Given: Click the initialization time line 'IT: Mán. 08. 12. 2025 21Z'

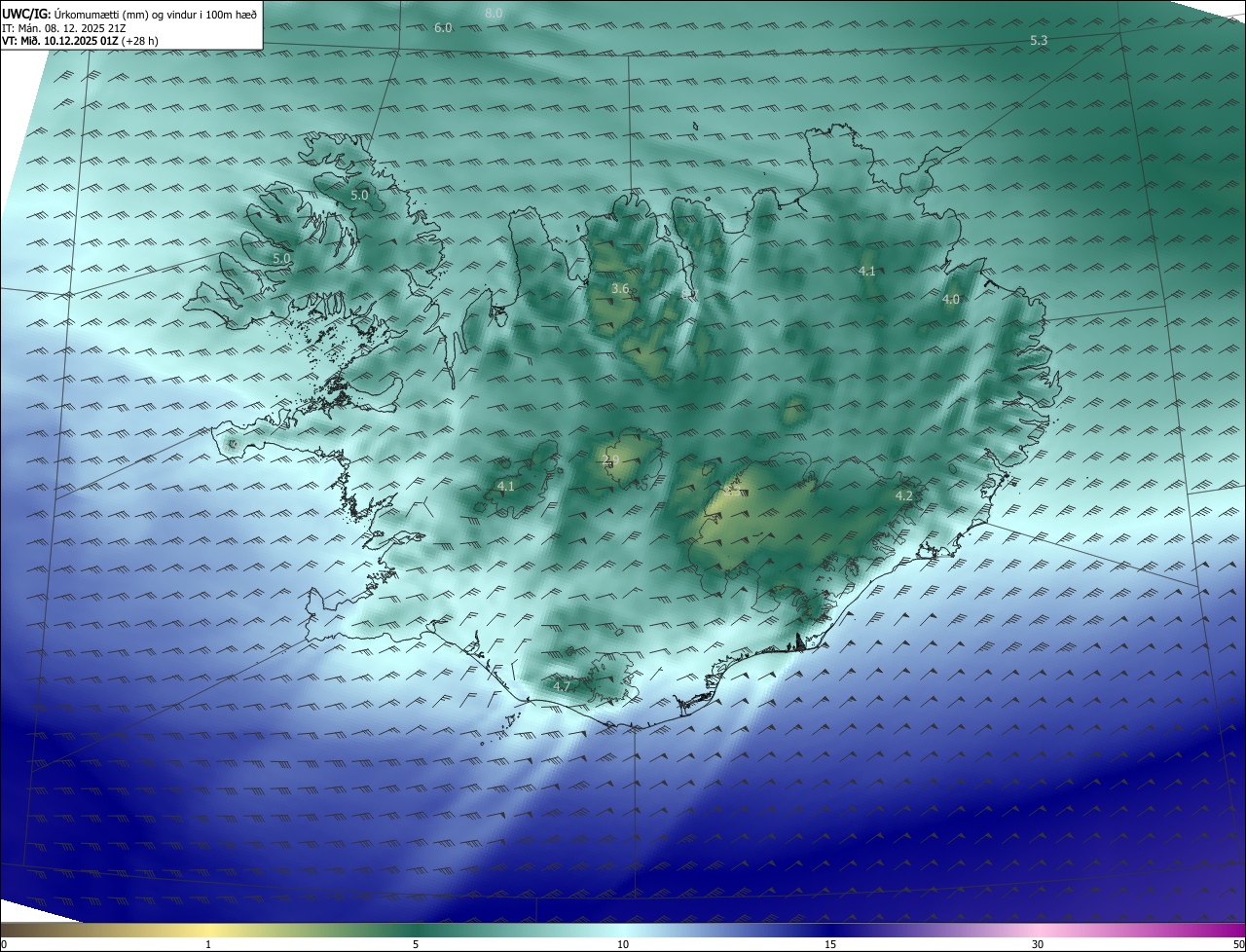Looking at the screenshot, I should [65, 27].
